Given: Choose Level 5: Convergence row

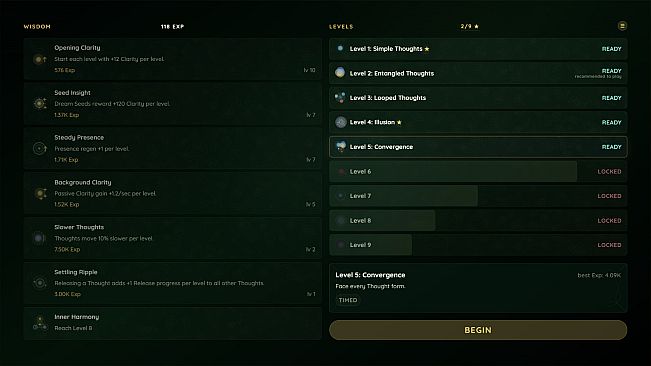Looking at the screenshot, I should tap(478, 146).
